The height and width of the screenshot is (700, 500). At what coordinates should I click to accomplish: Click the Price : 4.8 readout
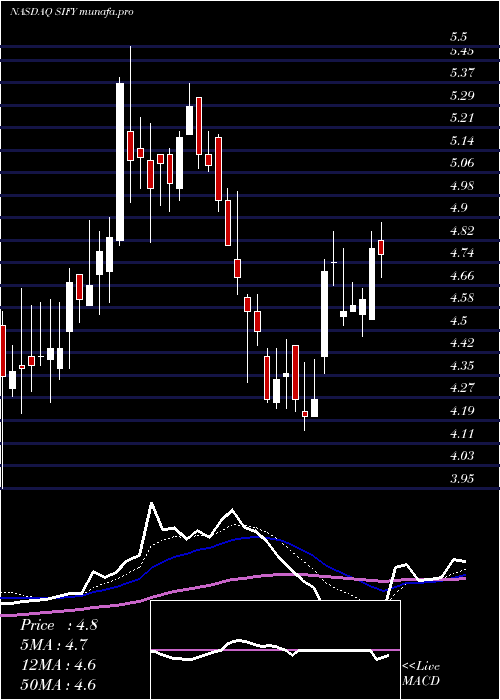(x=58, y=625)
